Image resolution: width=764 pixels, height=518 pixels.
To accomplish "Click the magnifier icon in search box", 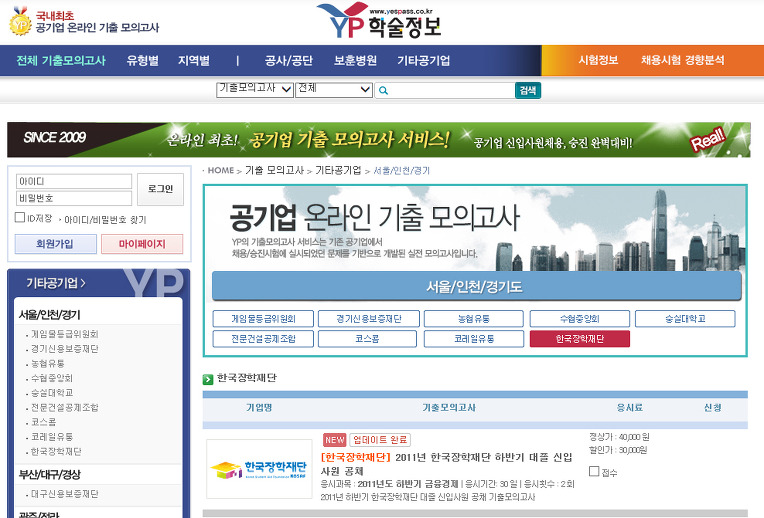I will 383,90.
